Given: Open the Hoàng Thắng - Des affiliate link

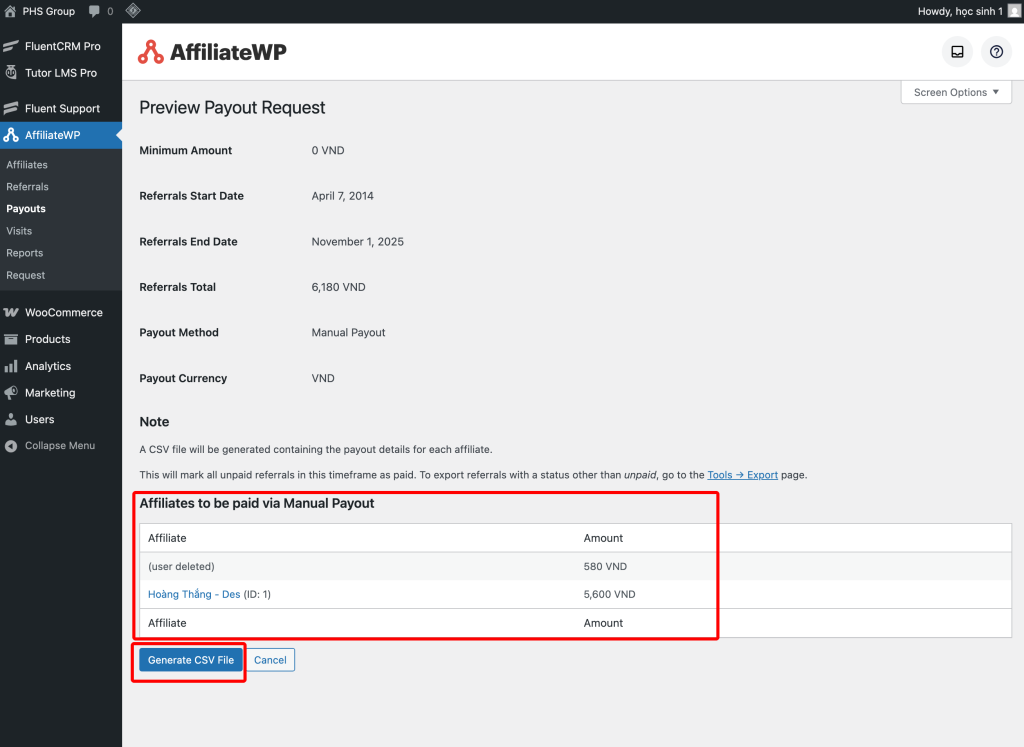Looking at the screenshot, I should (194, 594).
